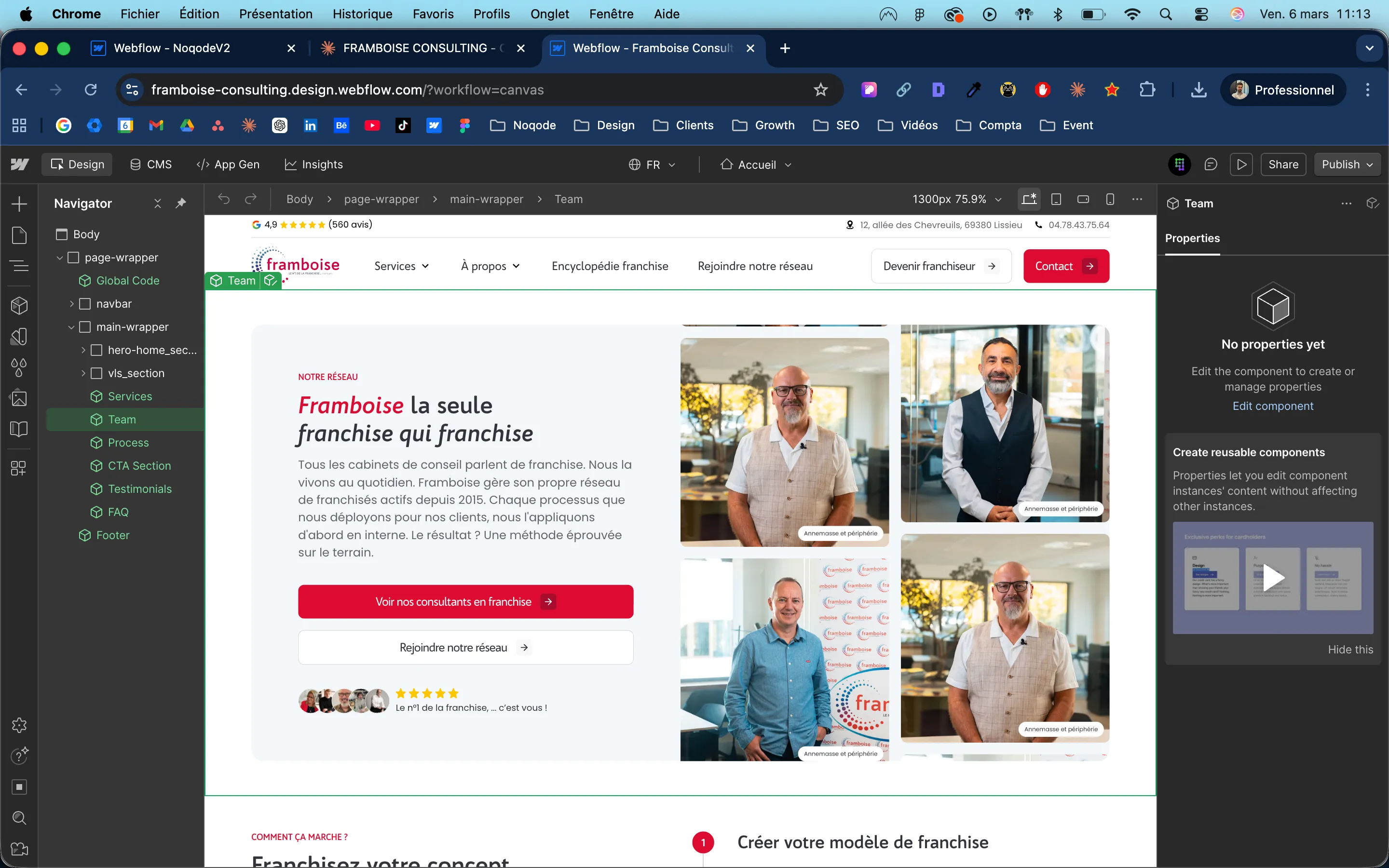Pin the Navigator panel
This screenshot has height=868, width=1389.
tap(181, 203)
